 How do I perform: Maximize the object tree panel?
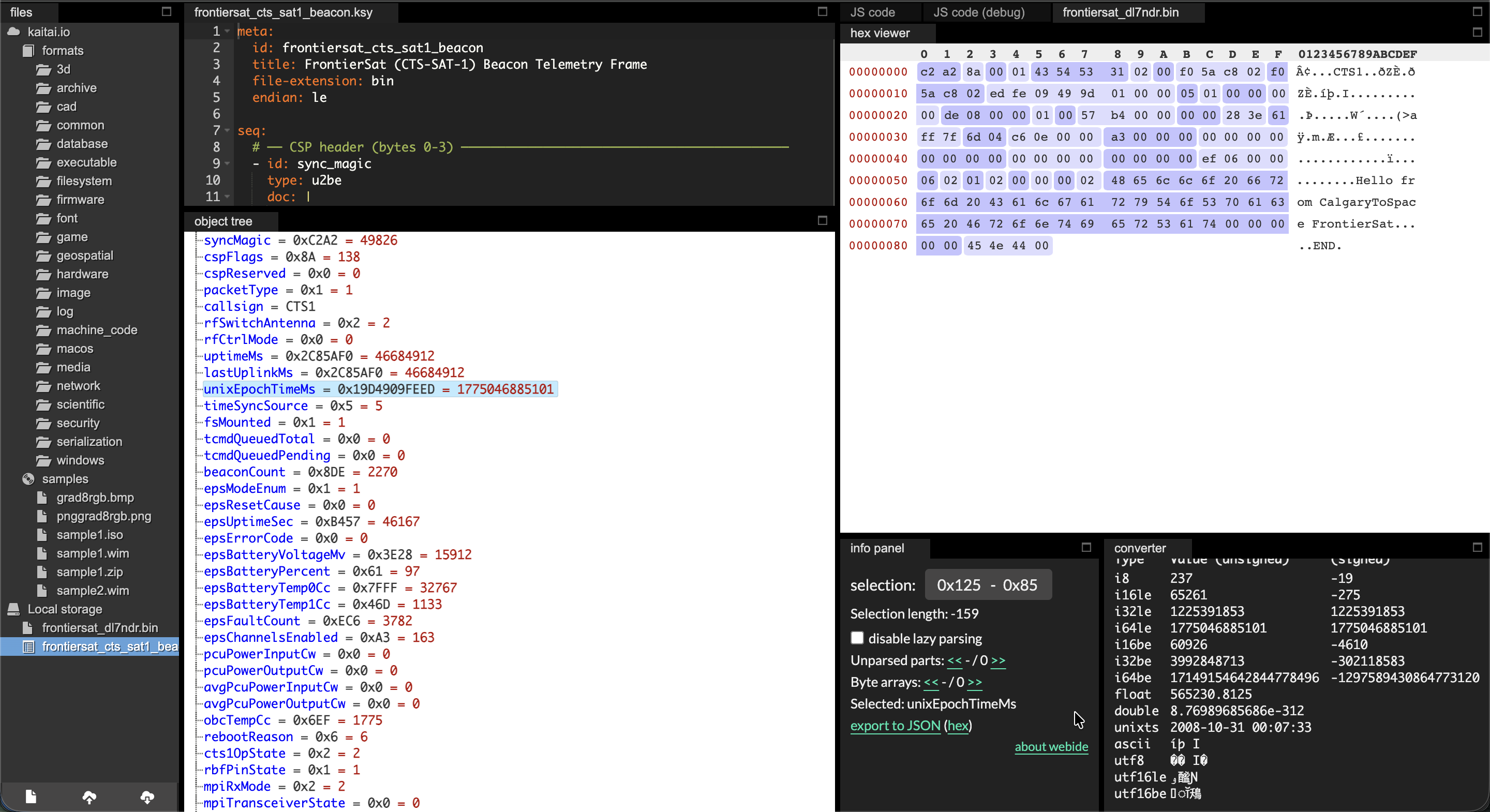[x=823, y=220]
